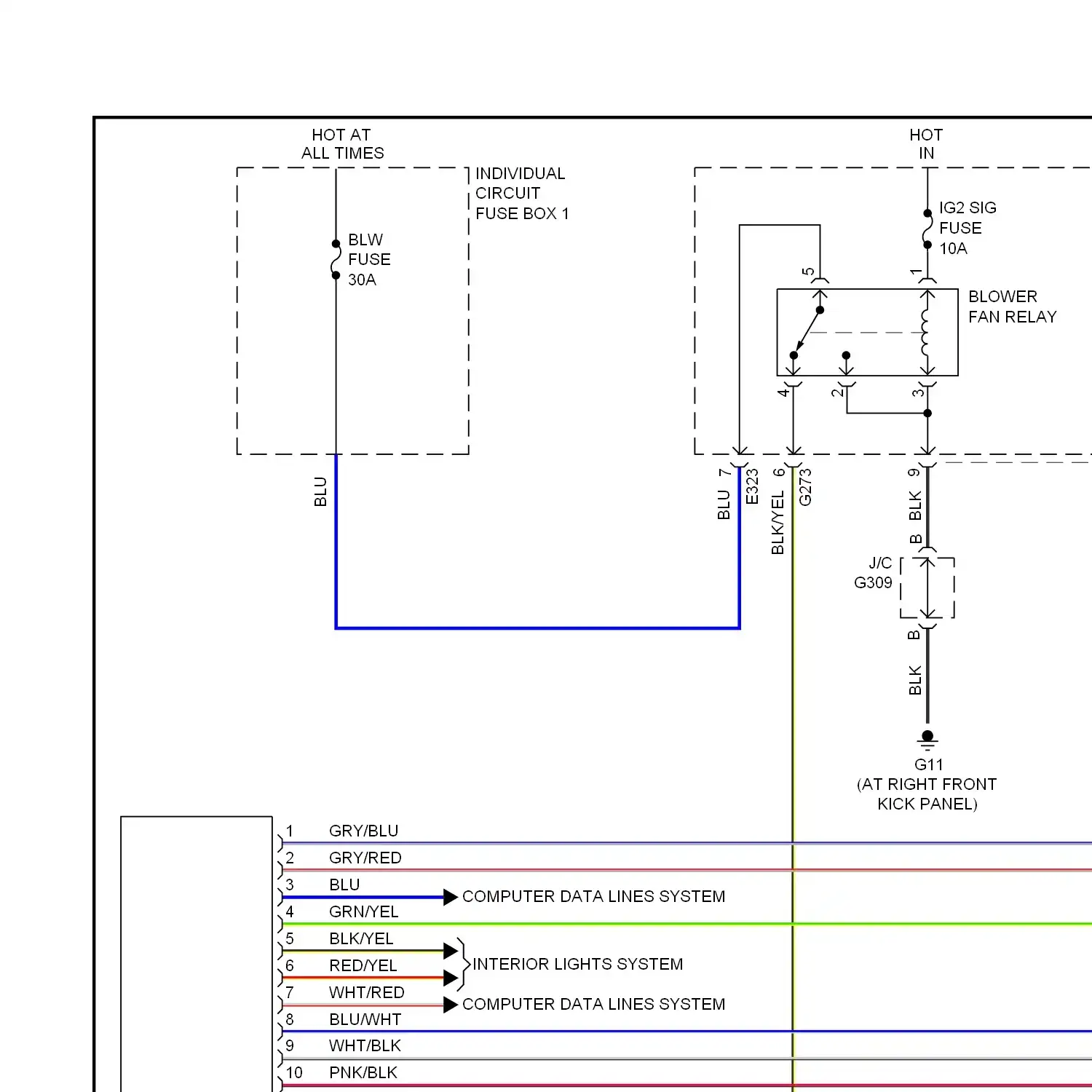Click pin 1 GRY/BLU wire label
Screen dimensions: 1092x1092
point(363,831)
